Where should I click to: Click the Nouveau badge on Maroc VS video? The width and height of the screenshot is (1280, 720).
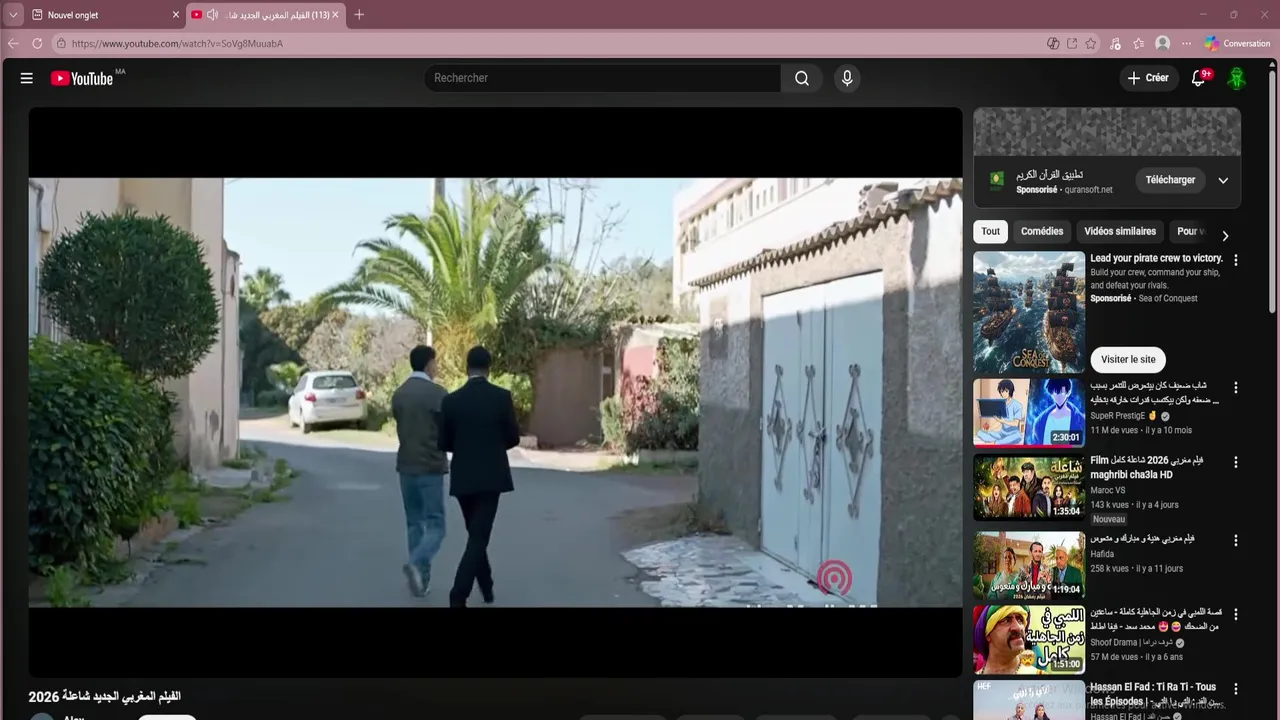point(1109,520)
